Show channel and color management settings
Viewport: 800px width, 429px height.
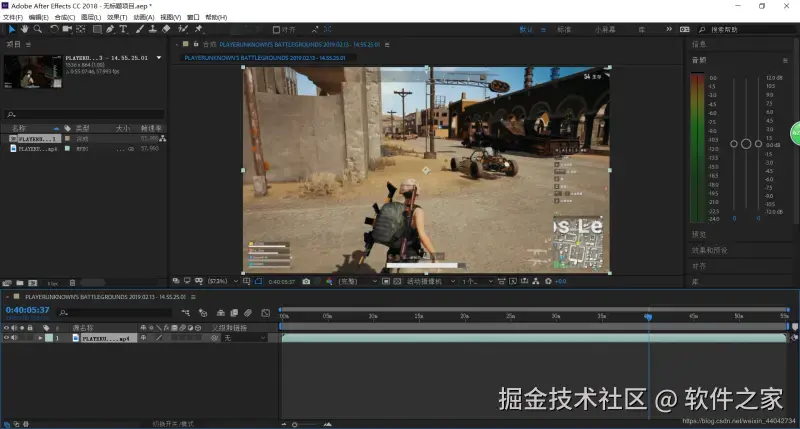(x=329, y=281)
